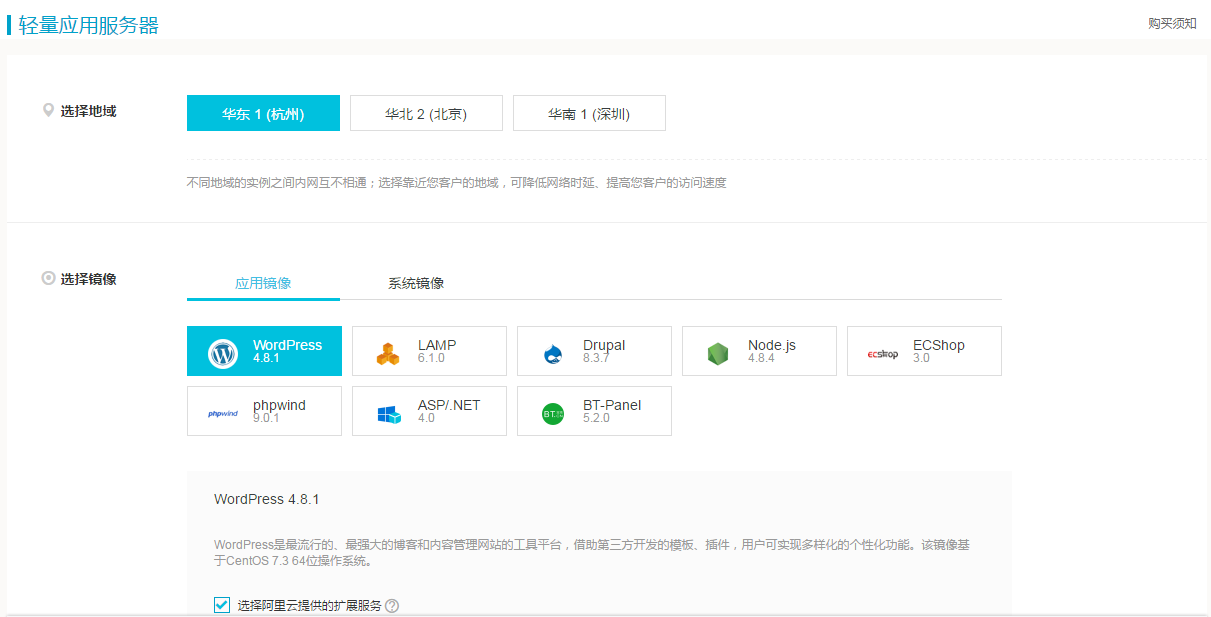Click the WordPress是最流行的 description paragraph
1211x617 pixels.
tap(592, 553)
